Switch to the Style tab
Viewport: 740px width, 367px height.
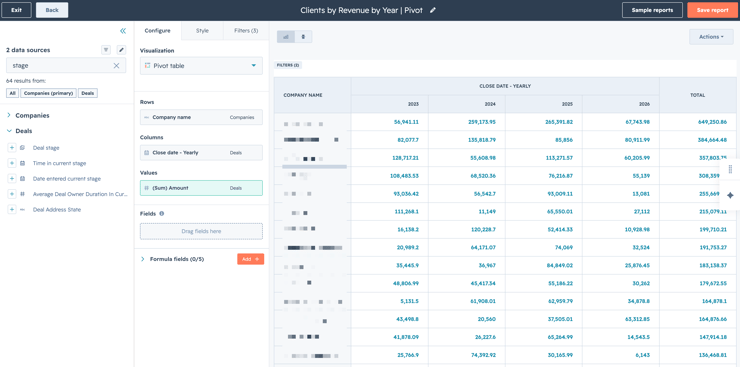202,31
